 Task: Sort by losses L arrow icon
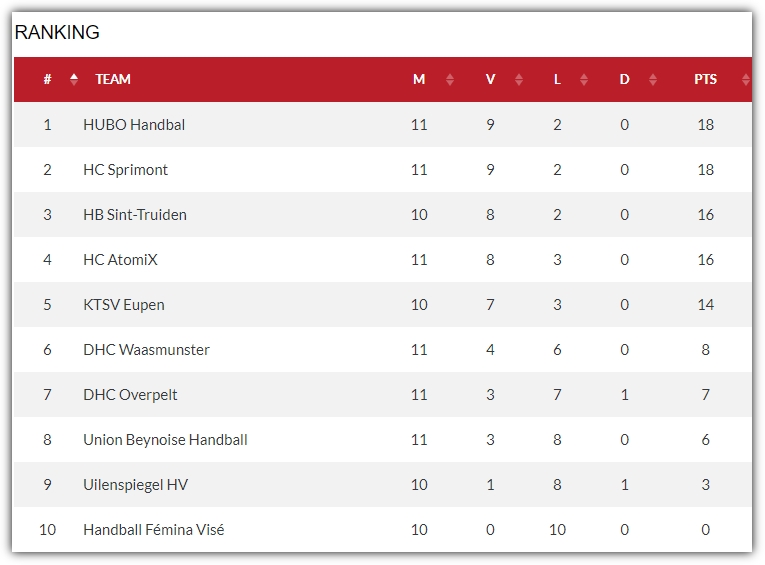(584, 80)
